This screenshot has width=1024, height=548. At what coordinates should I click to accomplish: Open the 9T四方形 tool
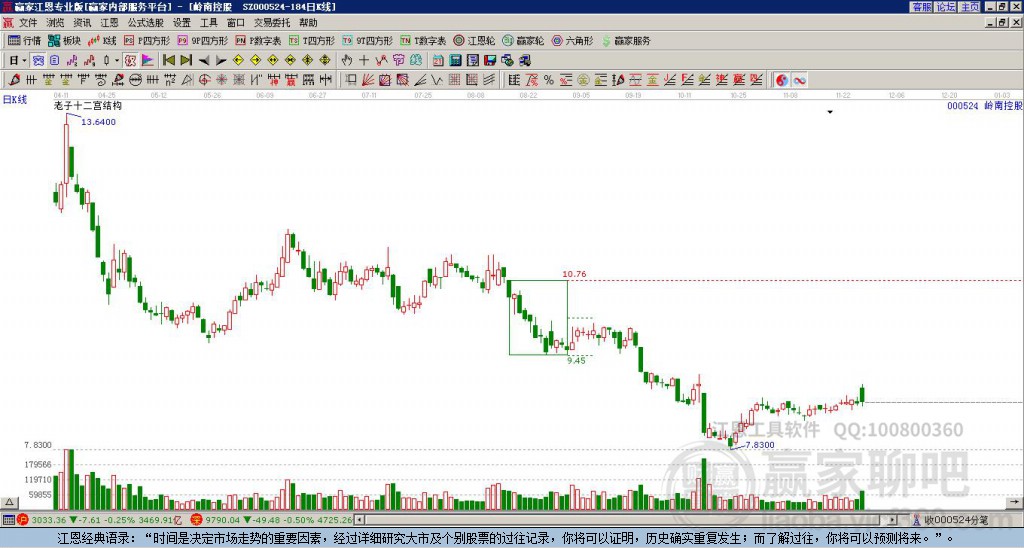(x=367, y=40)
